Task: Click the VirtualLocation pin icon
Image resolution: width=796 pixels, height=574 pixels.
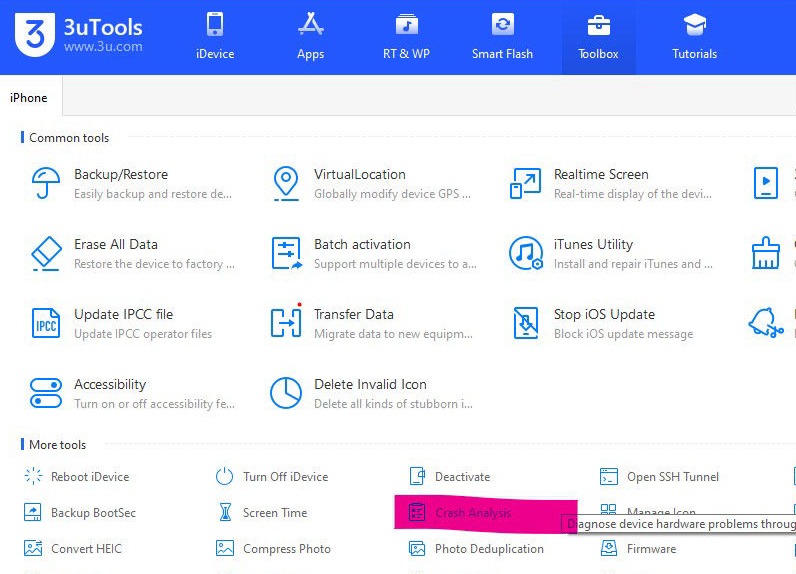Action: tap(286, 183)
